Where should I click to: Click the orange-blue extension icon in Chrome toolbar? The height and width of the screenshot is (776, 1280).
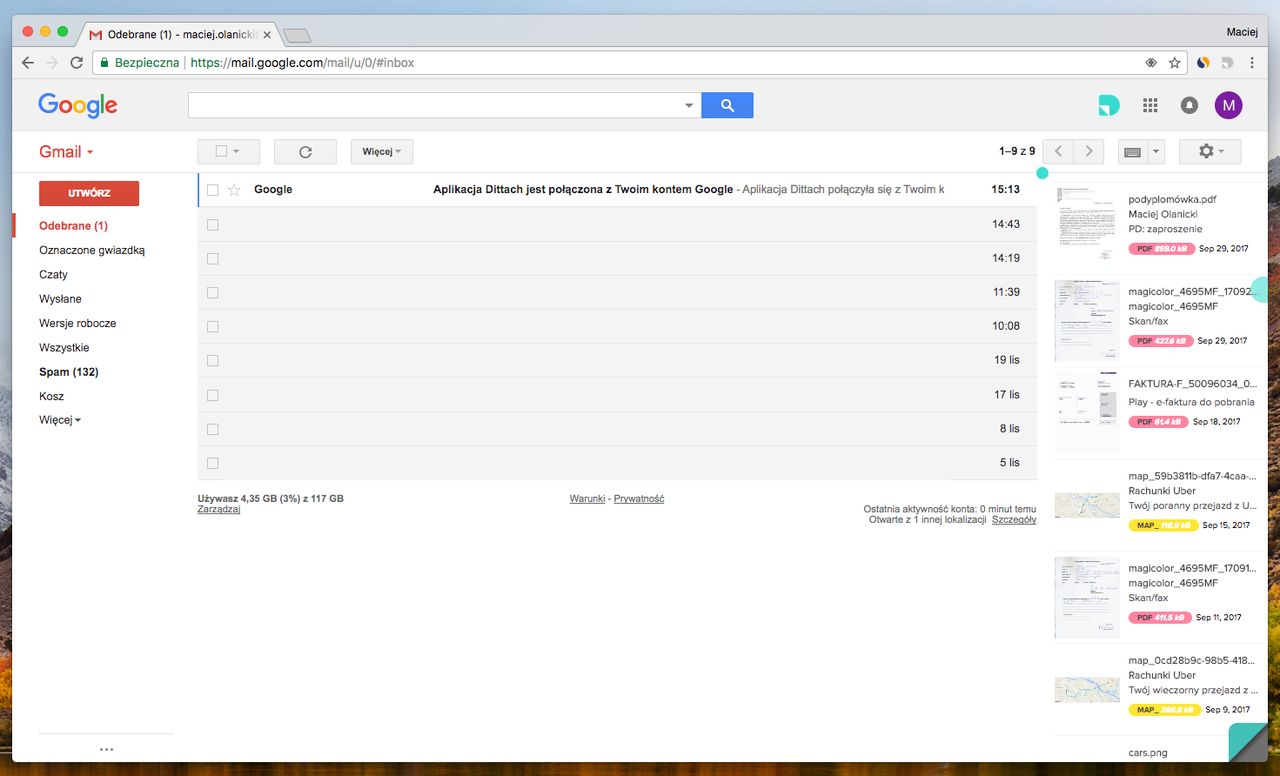(x=1204, y=62)
